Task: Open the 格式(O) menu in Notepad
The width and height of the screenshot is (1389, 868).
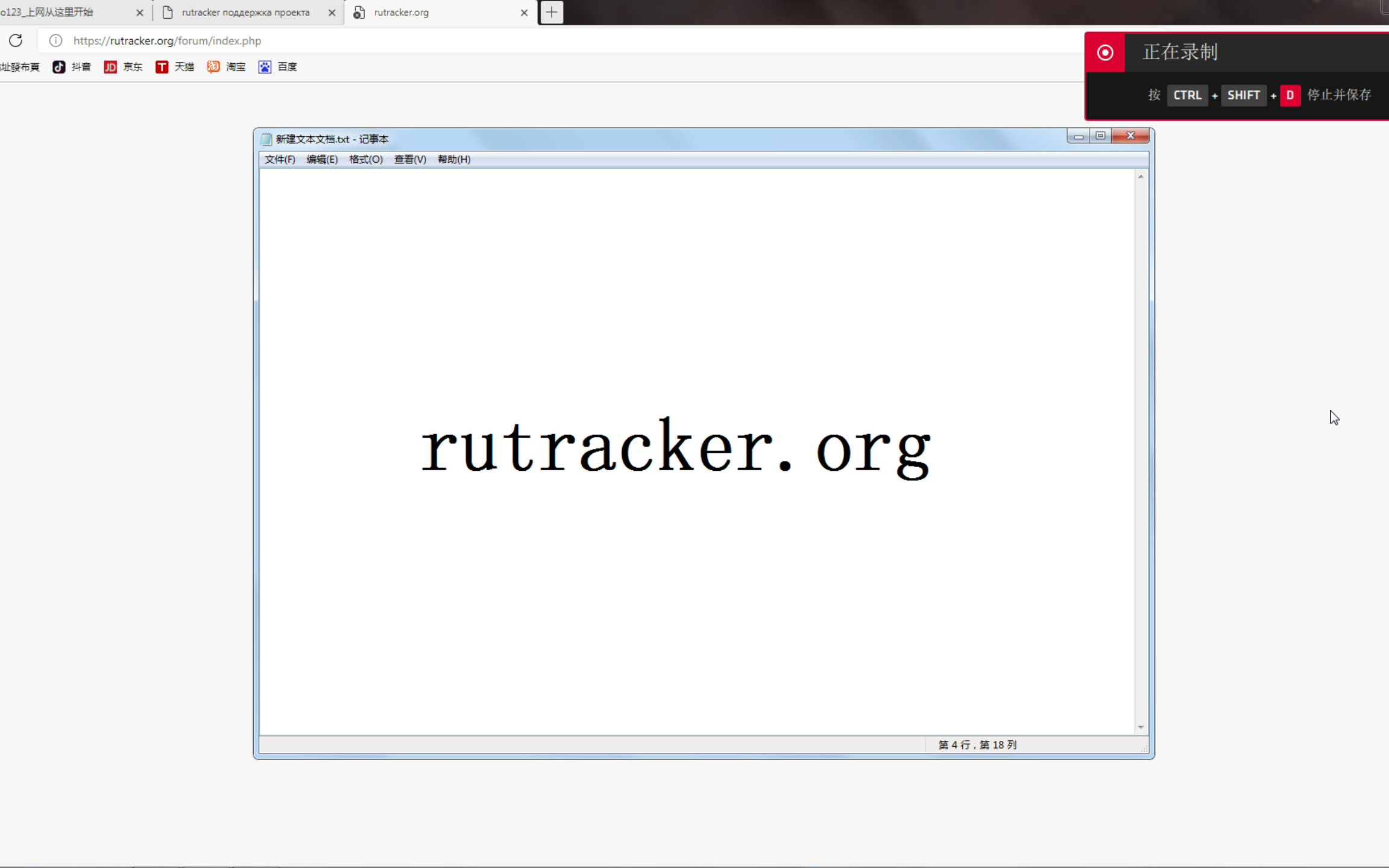Action: pos(365,159)
